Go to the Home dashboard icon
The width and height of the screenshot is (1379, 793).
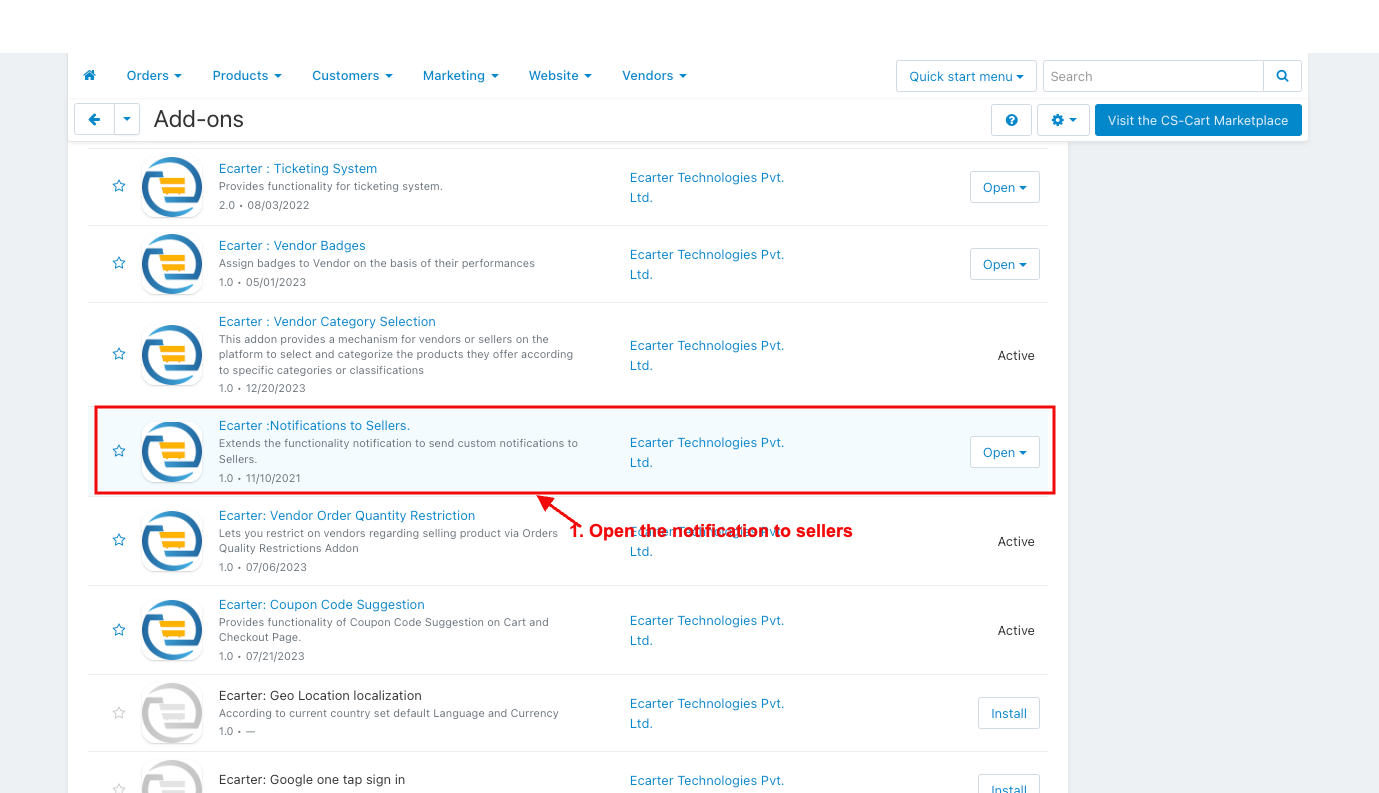coord(89,75)
